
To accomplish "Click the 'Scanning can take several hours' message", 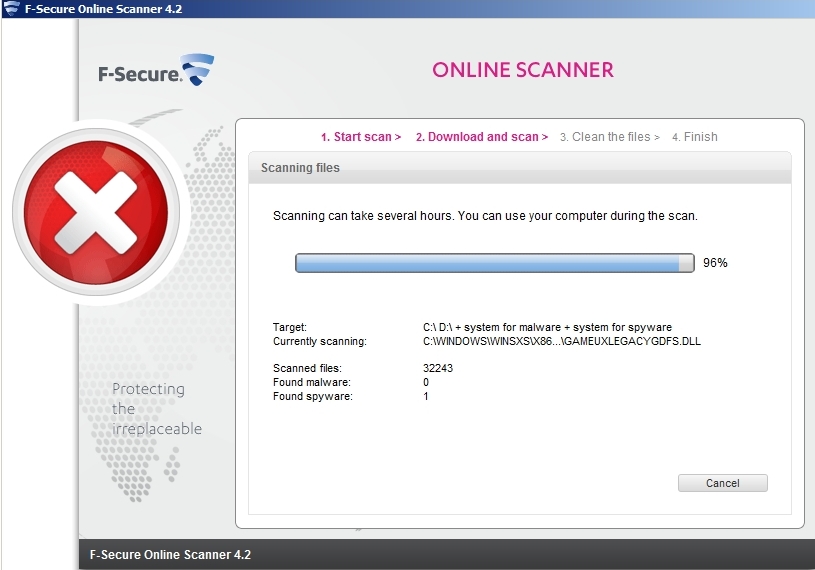I will (x=485, y=216).
